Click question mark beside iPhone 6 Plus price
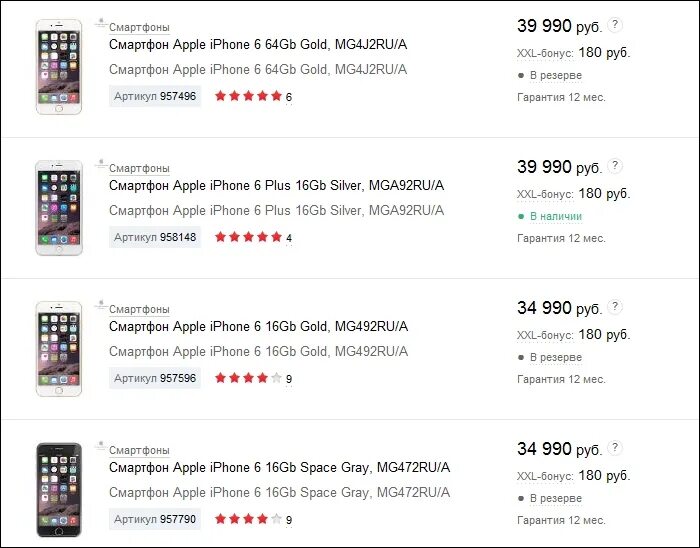This screenshot has width=700, height=548. pos(615,166)
